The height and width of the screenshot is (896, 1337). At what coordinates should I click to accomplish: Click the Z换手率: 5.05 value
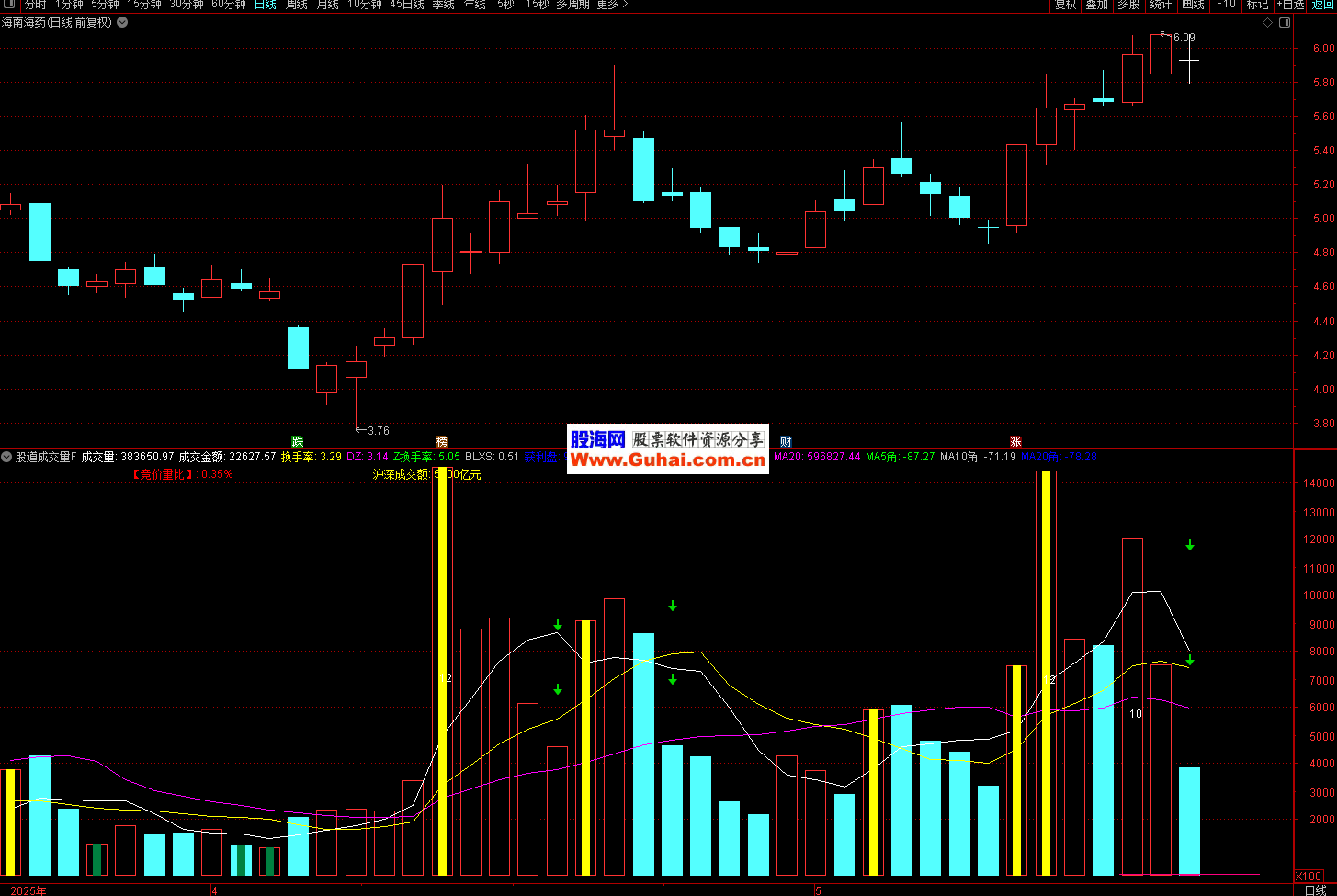pyautogui.click(x=426, y=457)
